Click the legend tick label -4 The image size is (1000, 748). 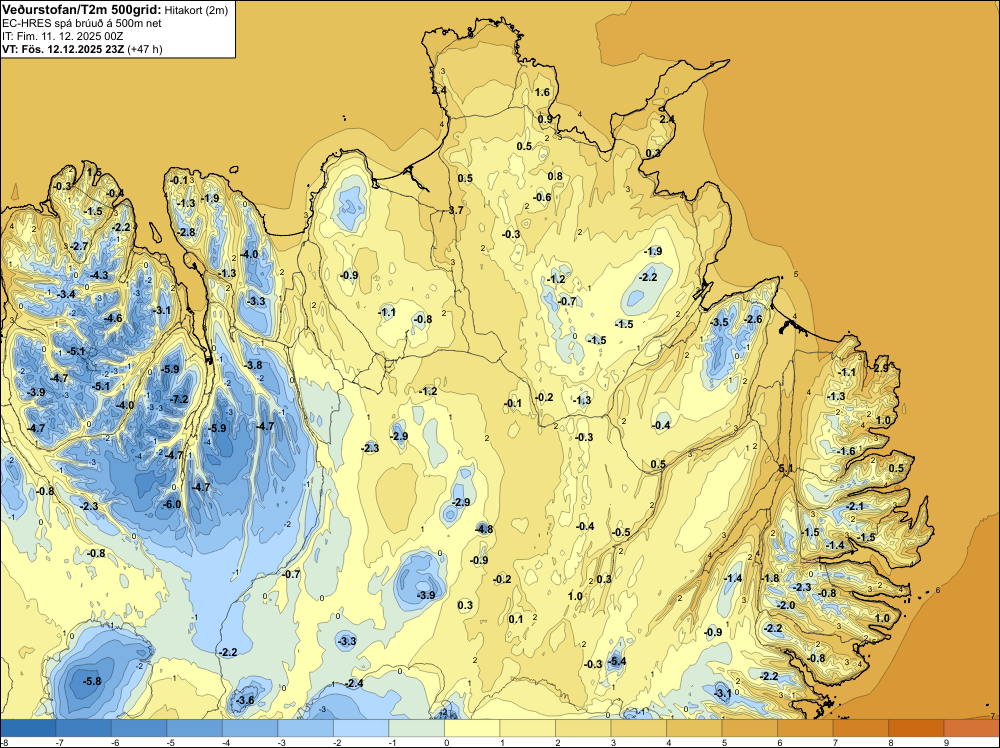(x=224, y=742)
